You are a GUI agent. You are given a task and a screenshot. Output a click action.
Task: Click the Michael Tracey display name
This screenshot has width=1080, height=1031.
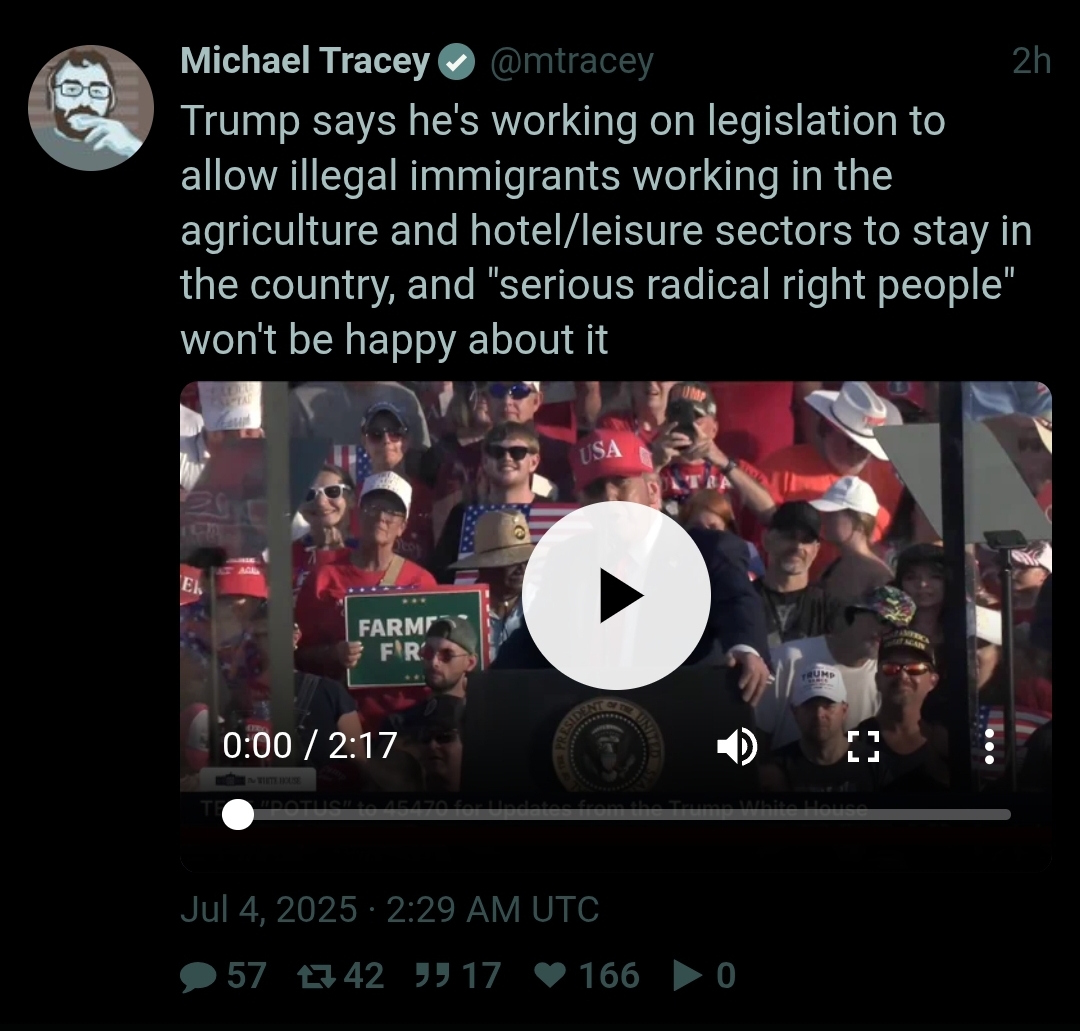click(305, 61)
